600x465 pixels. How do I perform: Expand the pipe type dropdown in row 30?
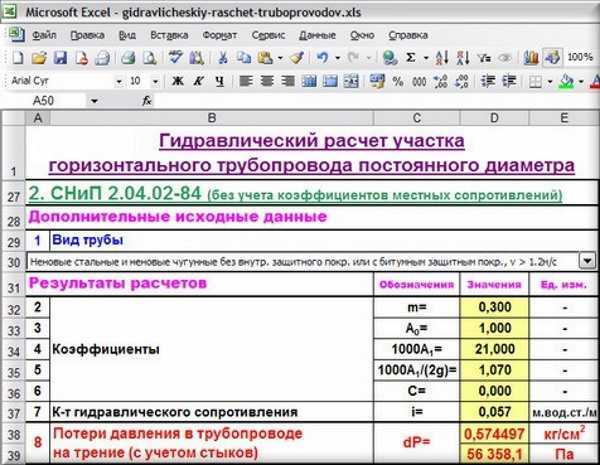(587, 261)
